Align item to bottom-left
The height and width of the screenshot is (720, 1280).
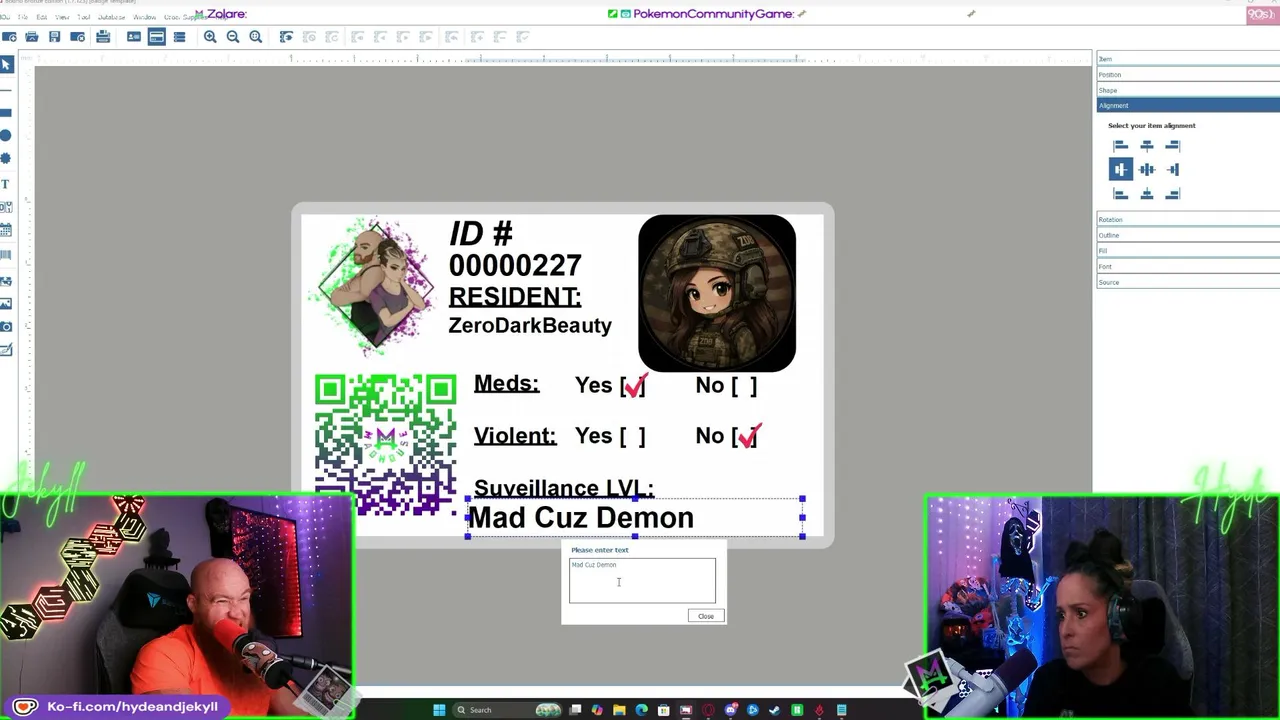(1120, 194)
